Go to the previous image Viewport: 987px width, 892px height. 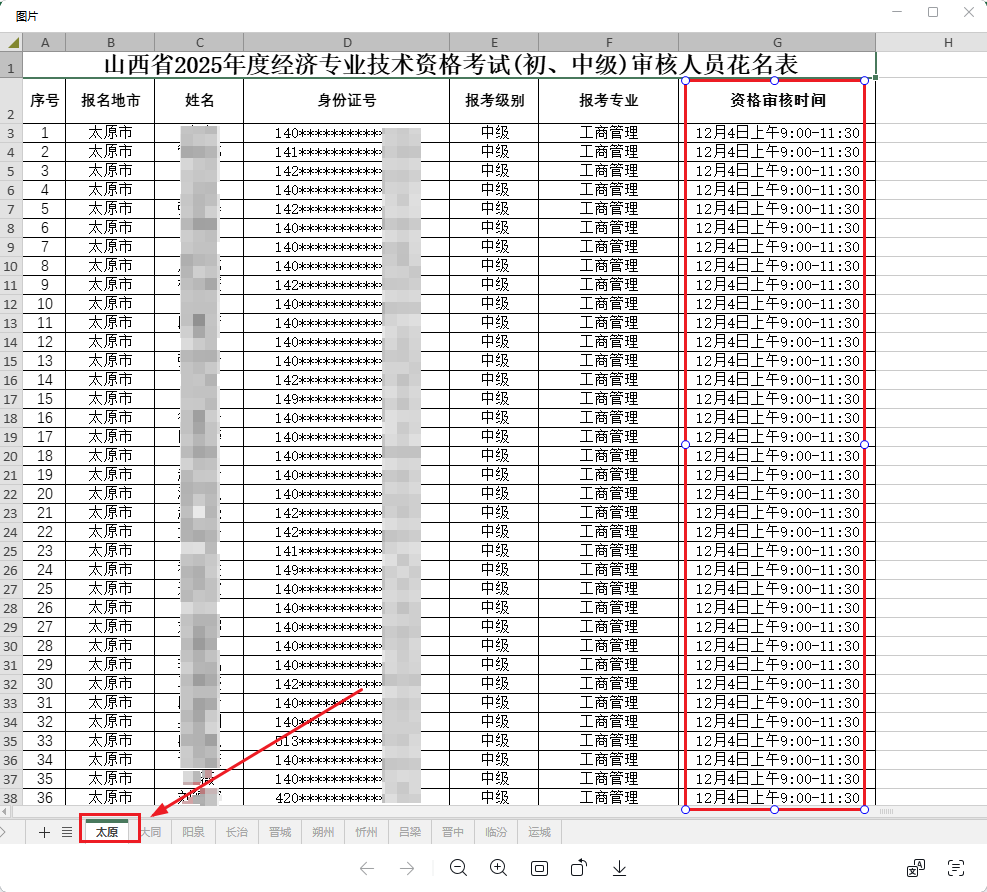367,868
